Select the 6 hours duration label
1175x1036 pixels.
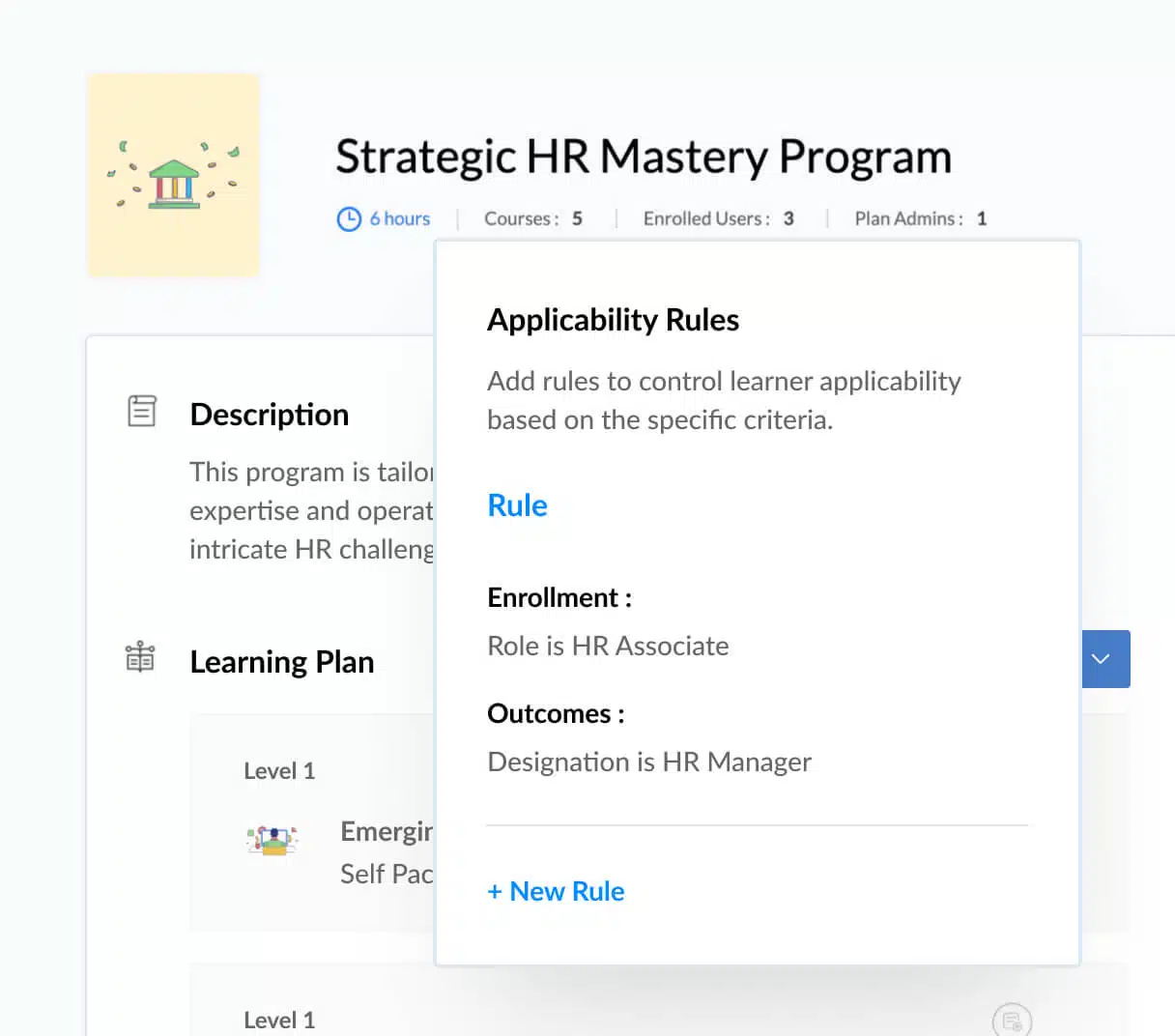point(400,219)
